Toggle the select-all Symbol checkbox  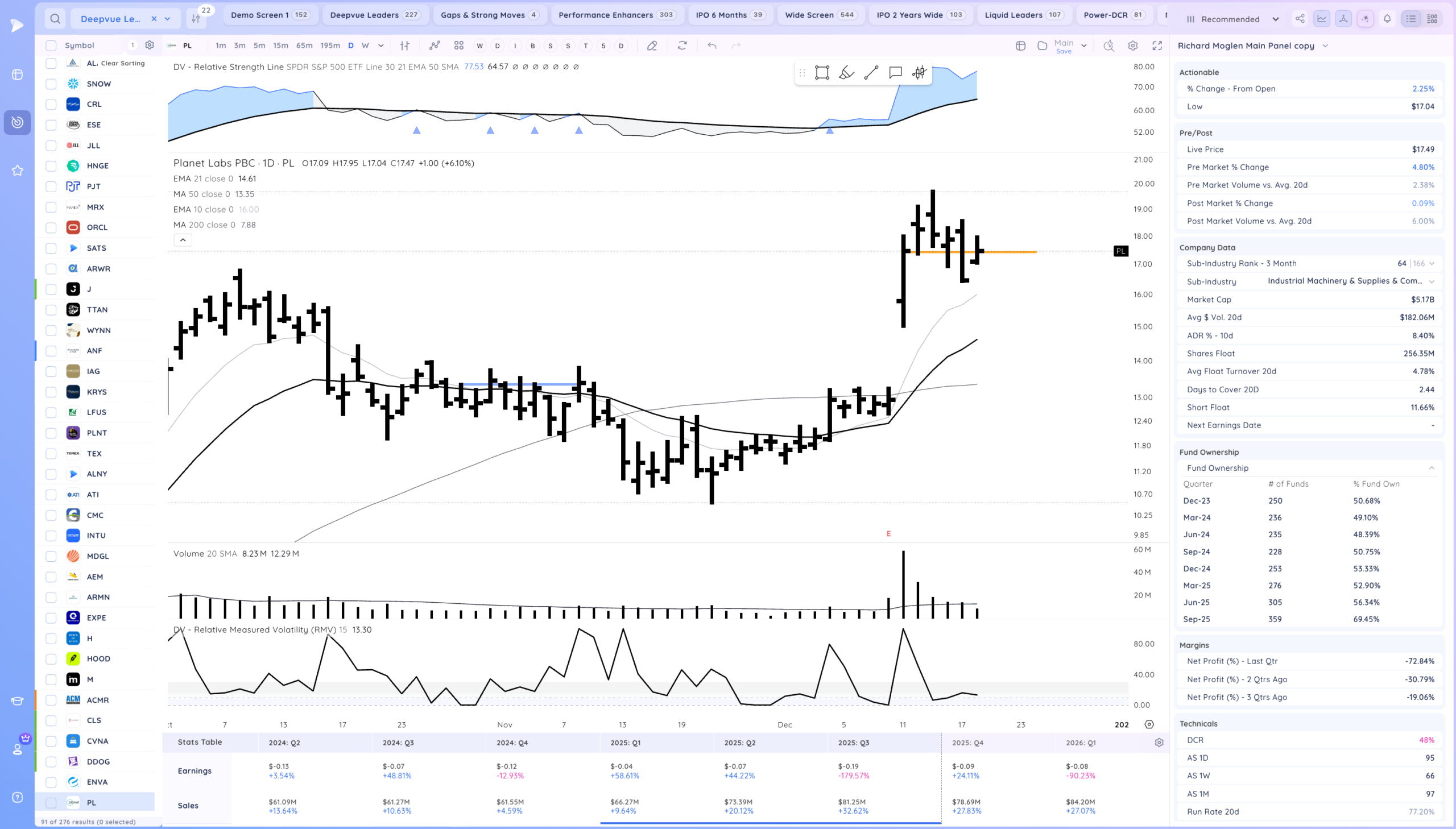coord(51,45)
